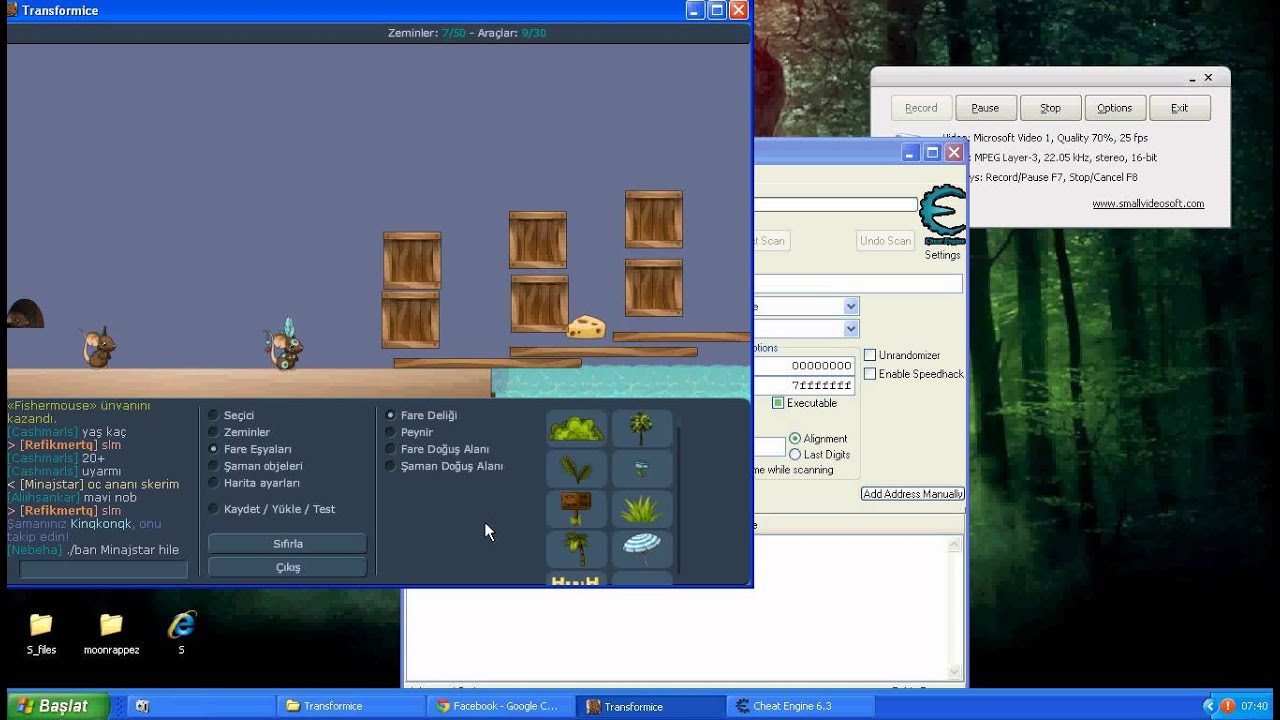Click the greyed Record button
Viewport: 1280px width, 720px height.
pos(921,108)
